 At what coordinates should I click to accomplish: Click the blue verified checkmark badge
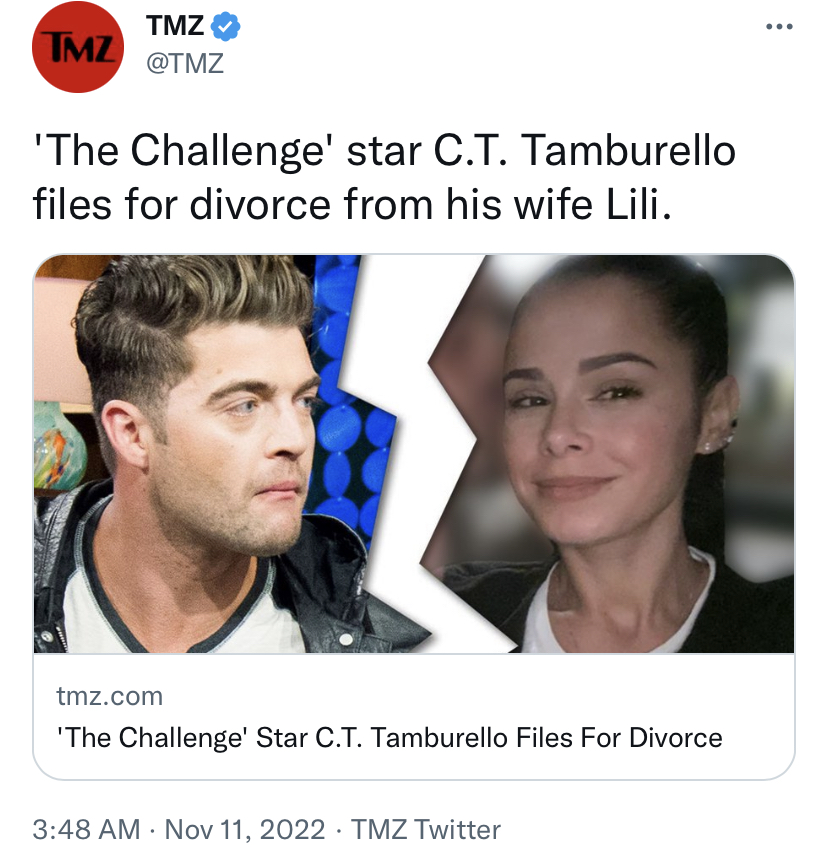[x=225, y=26]
